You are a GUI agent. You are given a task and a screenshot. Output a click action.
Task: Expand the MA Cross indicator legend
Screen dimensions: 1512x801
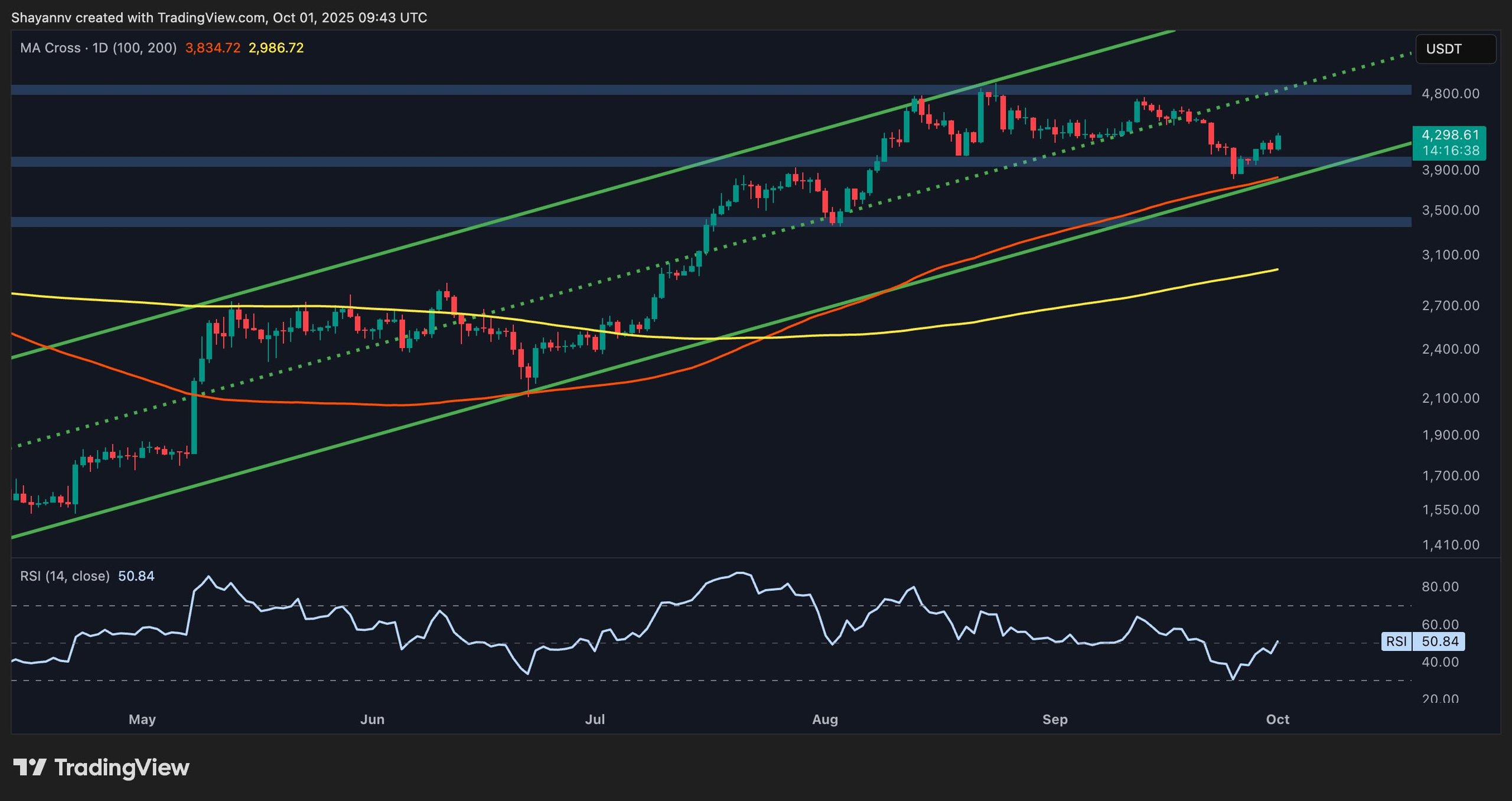click(x=98, y=48)
